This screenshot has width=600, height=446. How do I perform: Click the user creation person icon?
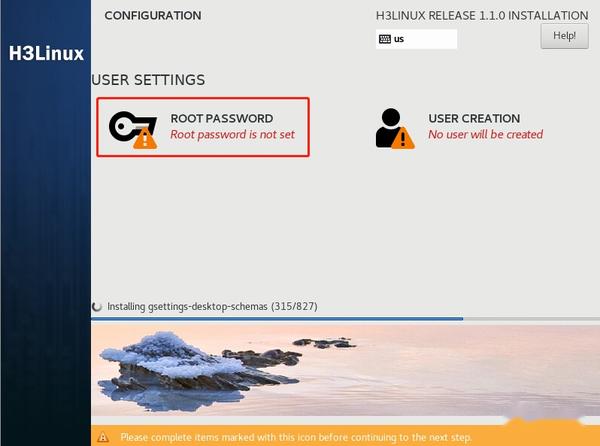click(x=395, y=129)
